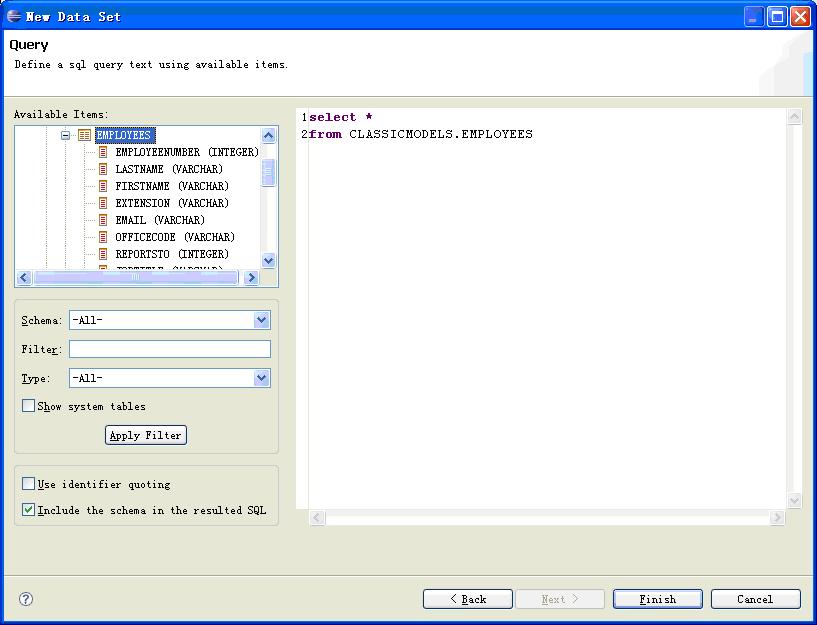Click the EMPLOYEENUMBER column icon
817x625 pixels.
pyautogui.click(x=103, y=152)
